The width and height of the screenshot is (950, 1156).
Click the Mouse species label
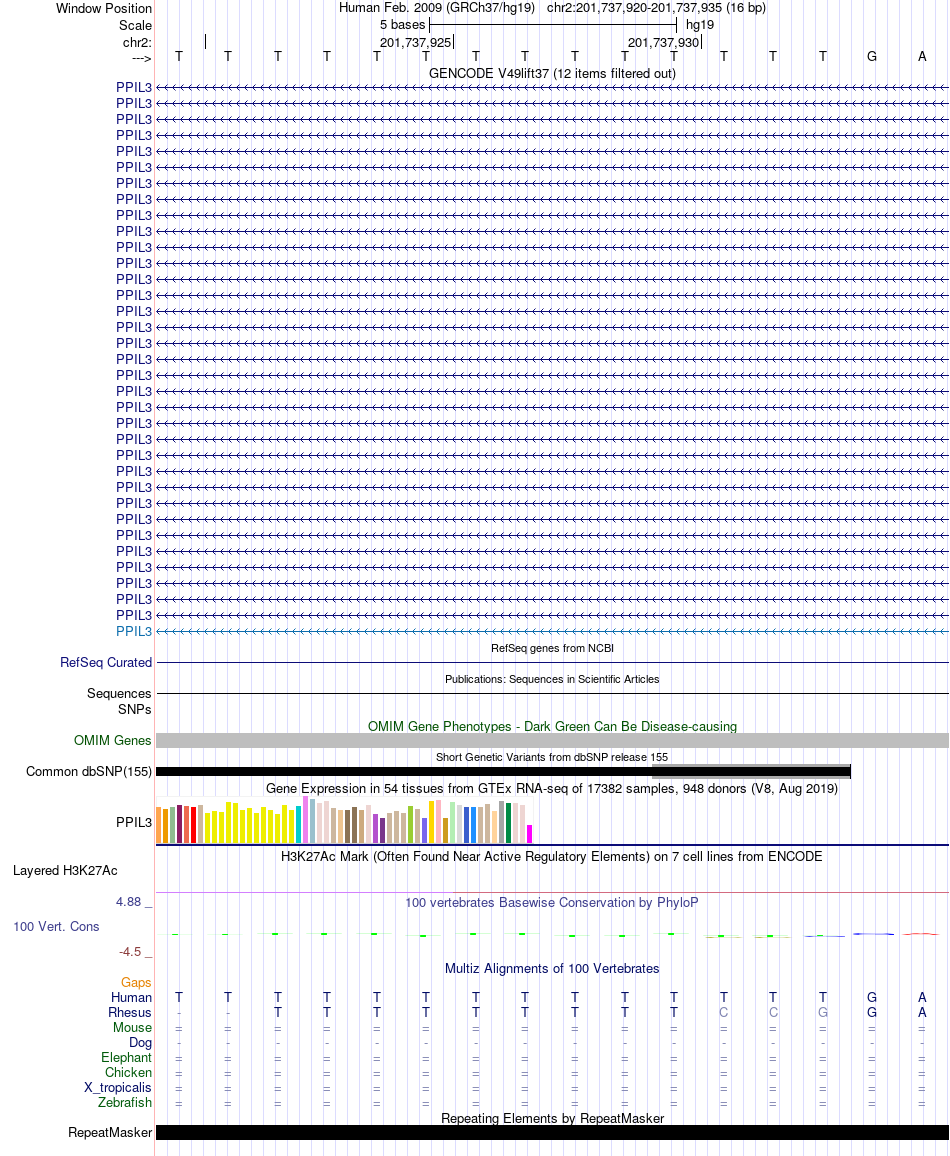click(x=132, y=1028)
